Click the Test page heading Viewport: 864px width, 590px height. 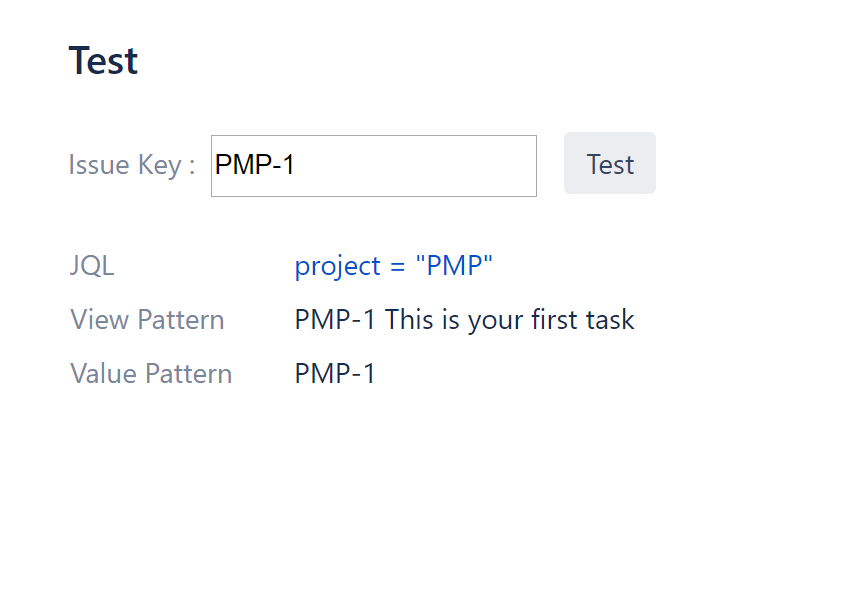coord(103,60)
